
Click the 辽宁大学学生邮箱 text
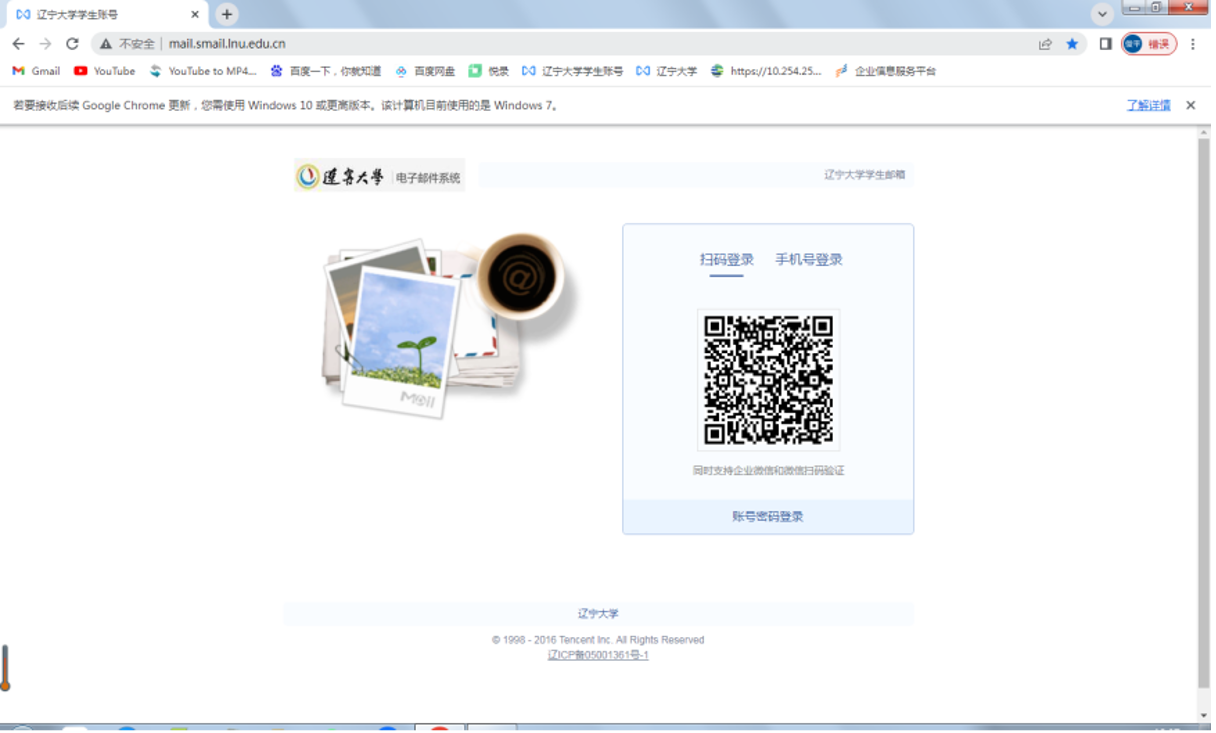coord(864,175)
